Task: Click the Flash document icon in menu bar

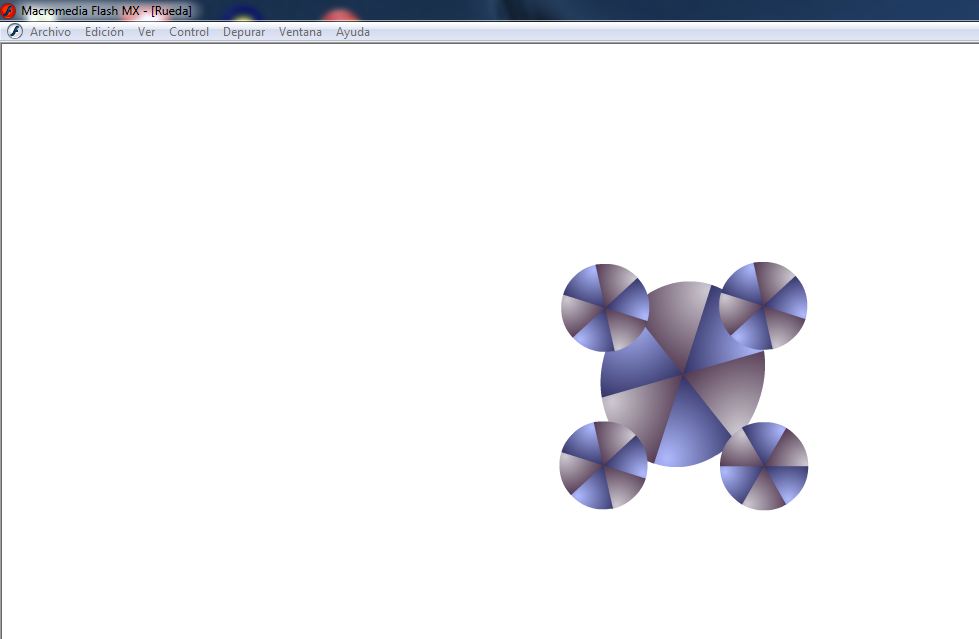Action: coord(15,31)
